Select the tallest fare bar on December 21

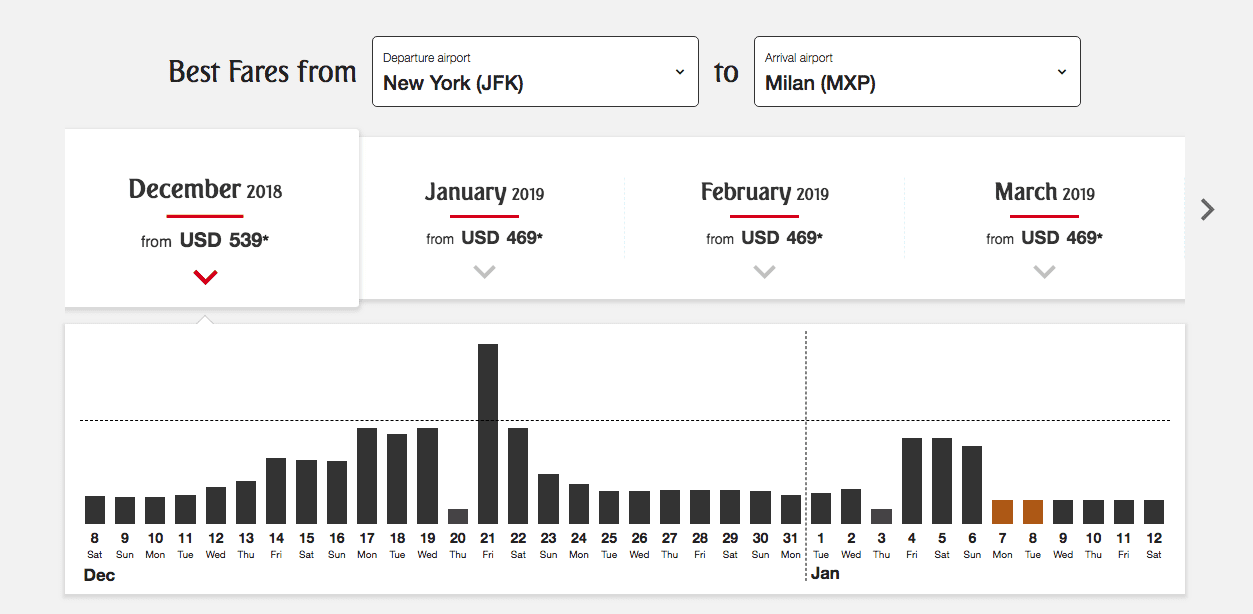(488, 433)
